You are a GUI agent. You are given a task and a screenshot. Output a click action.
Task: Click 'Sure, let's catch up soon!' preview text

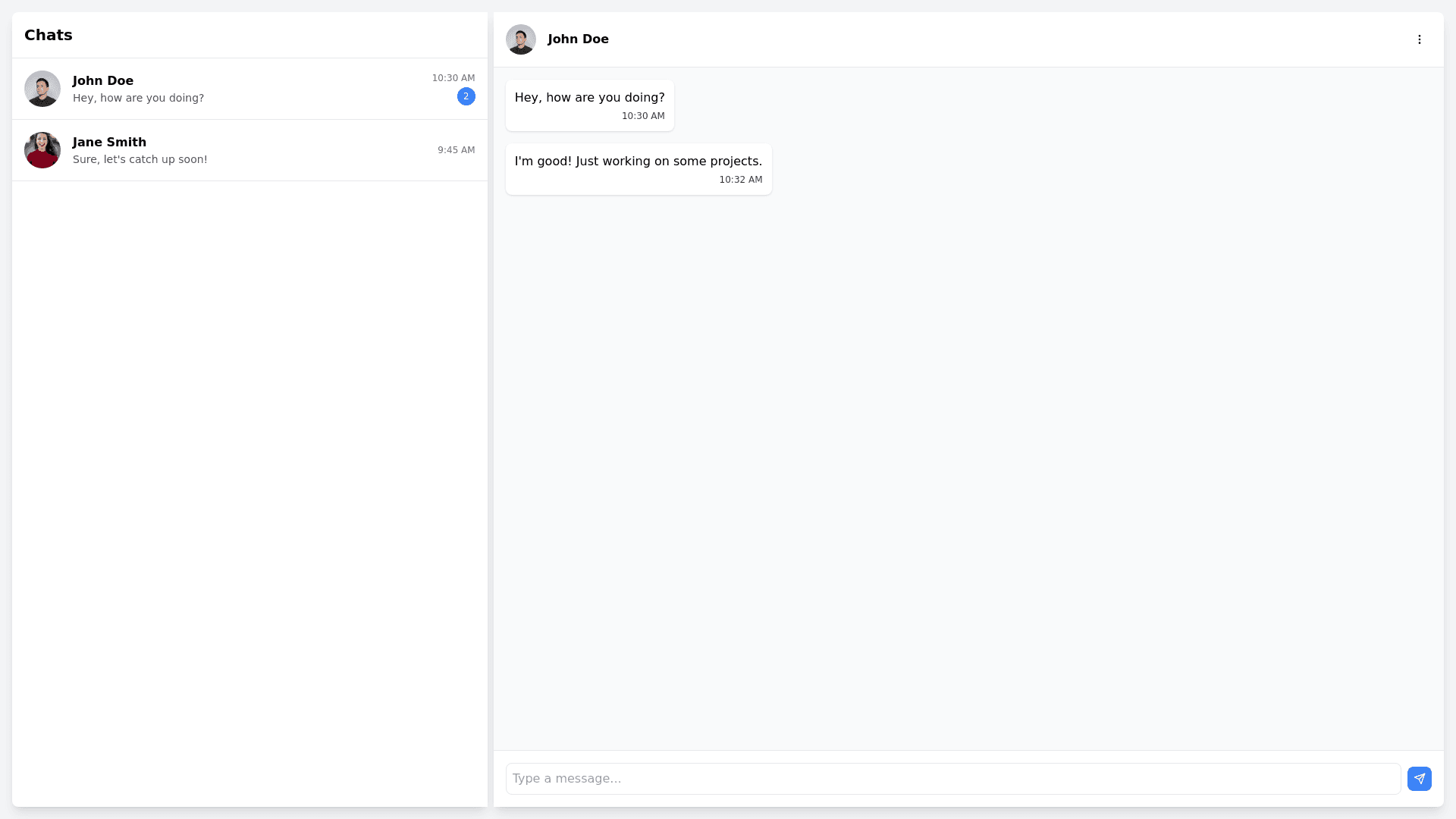coord(140,159)
